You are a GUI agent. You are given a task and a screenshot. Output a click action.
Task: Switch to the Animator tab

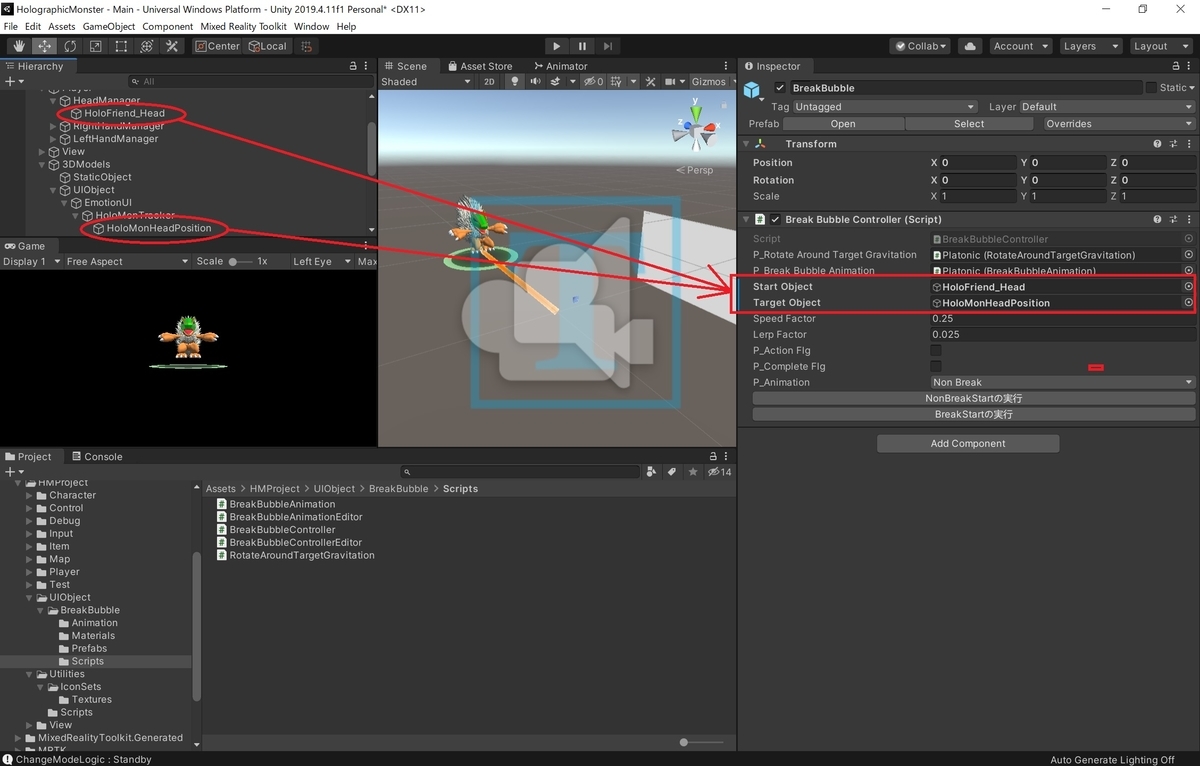point(559,66)
